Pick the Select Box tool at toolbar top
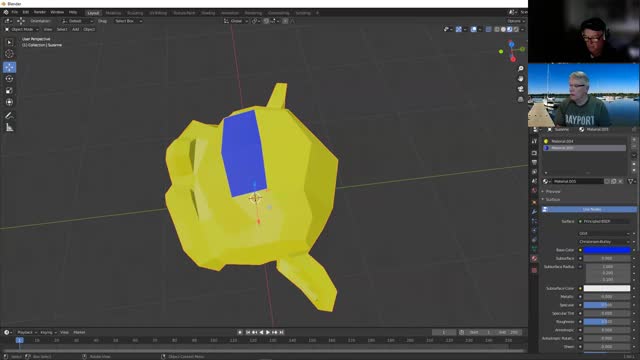Screen dimensions: 640x360 (9, 42)
